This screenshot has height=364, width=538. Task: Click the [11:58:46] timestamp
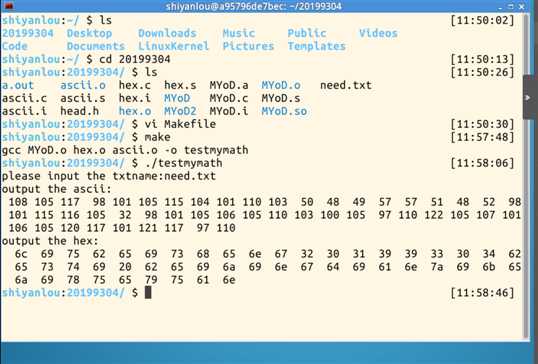coord(482,293)
